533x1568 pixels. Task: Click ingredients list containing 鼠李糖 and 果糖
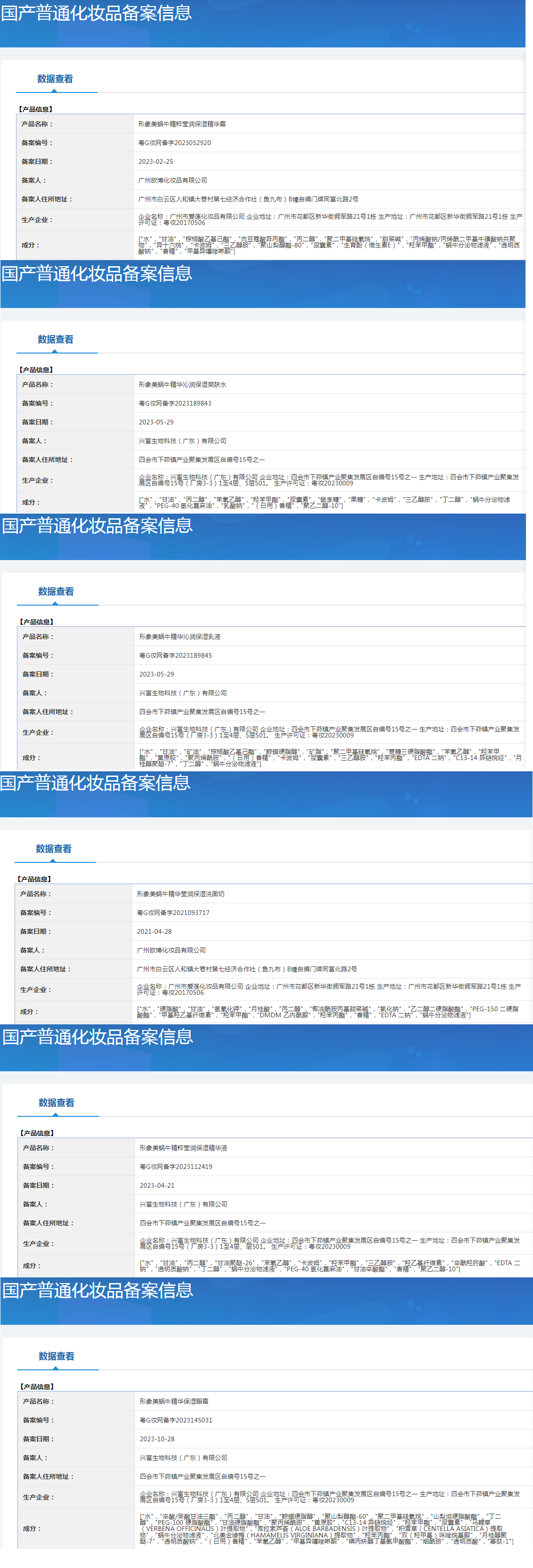click(325, 502)
